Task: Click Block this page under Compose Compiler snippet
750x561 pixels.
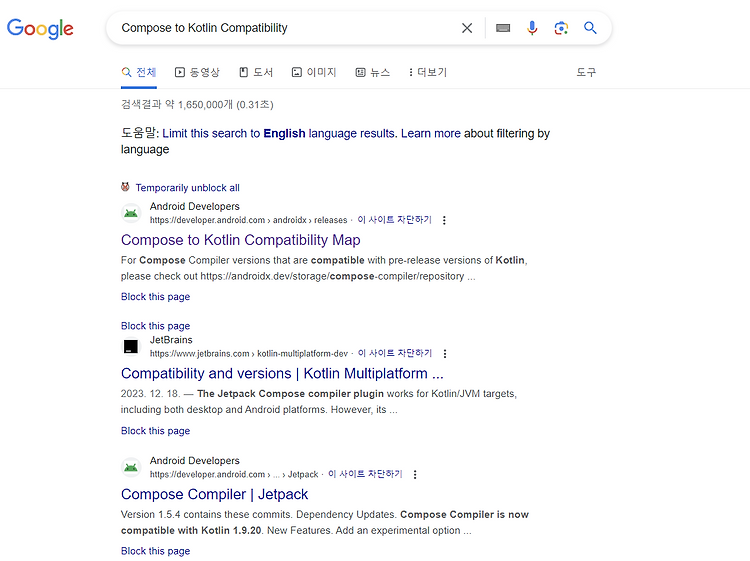Action: point(155,551)
